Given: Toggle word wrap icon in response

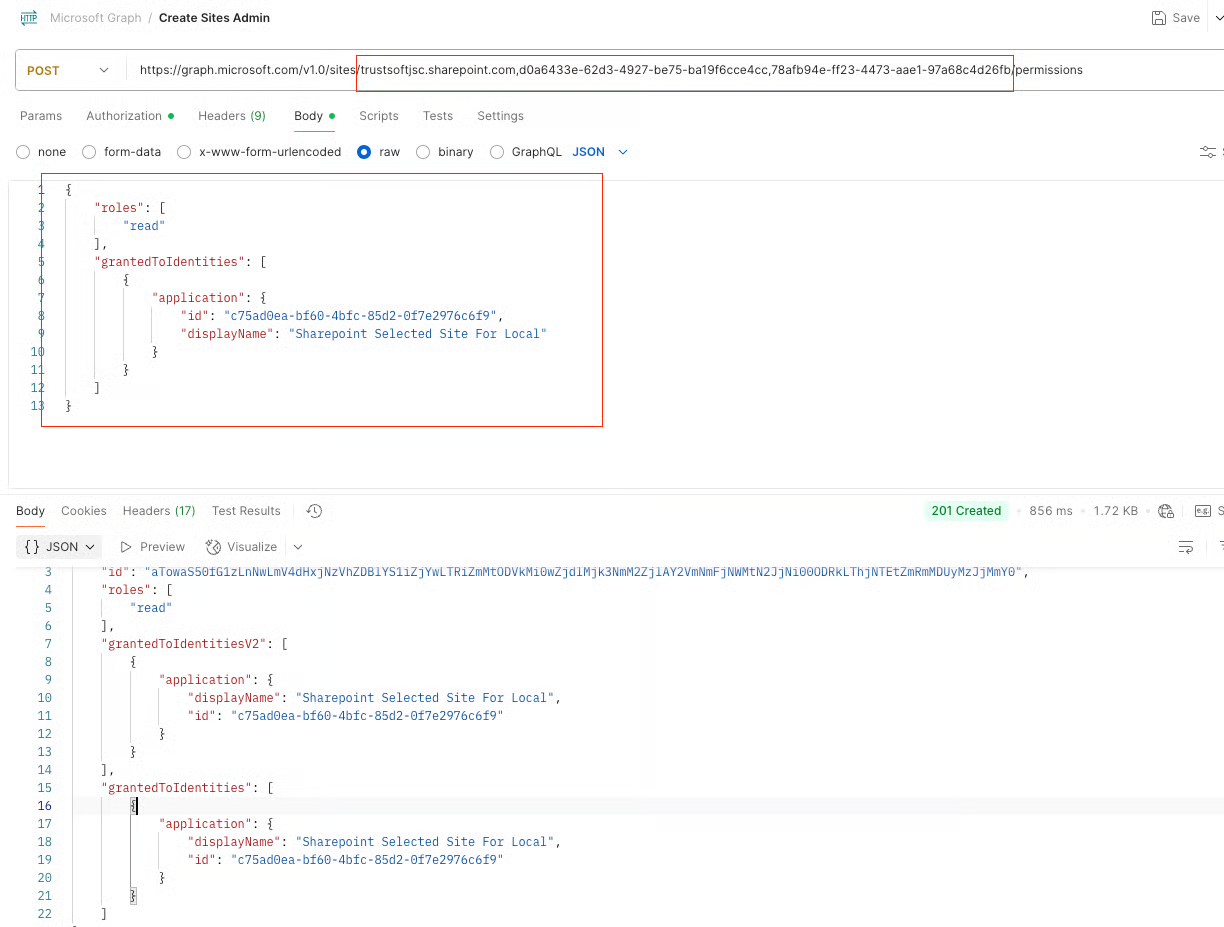Looking at the screenshot, I should click(1186, 547).
